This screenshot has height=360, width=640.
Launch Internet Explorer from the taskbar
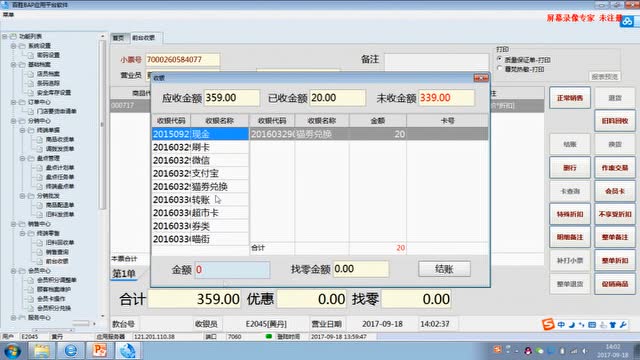click(71, 351)
